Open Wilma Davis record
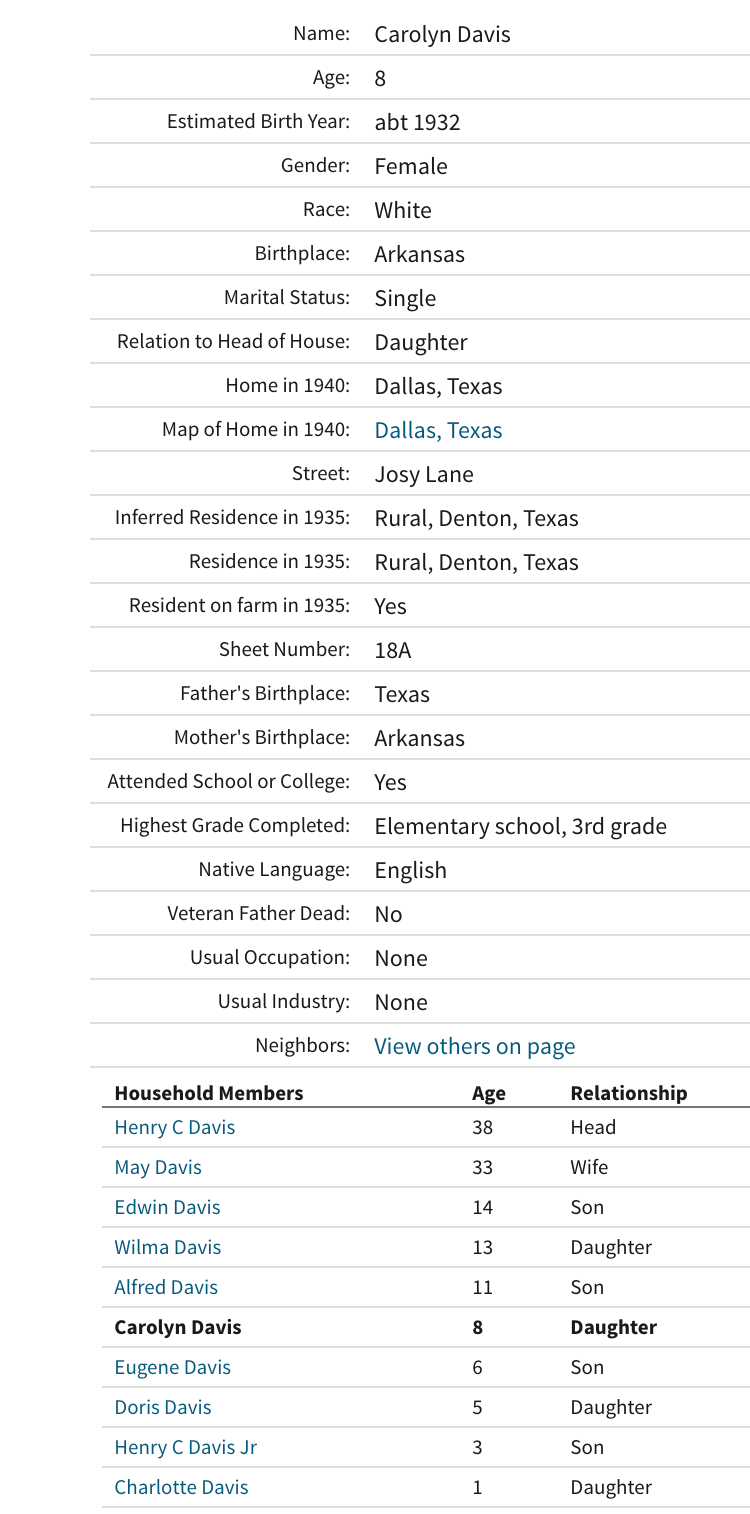 [168, 1247]
